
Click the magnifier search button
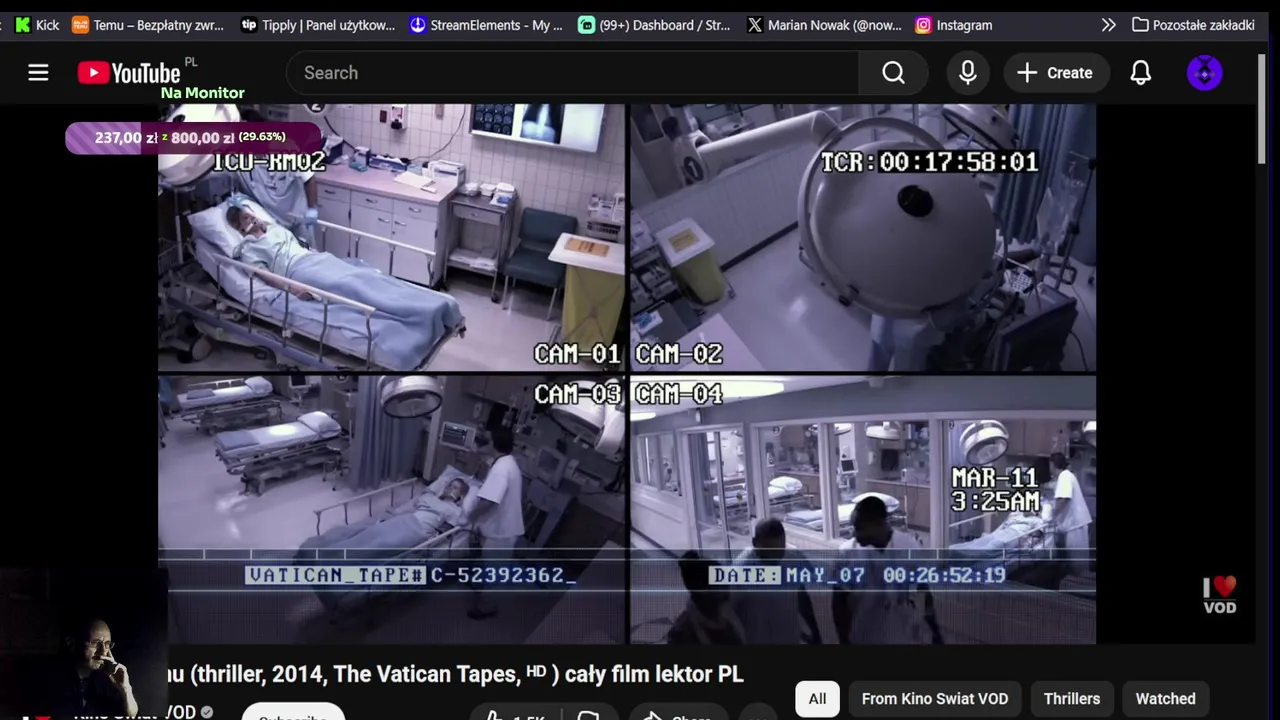[893, 73]
